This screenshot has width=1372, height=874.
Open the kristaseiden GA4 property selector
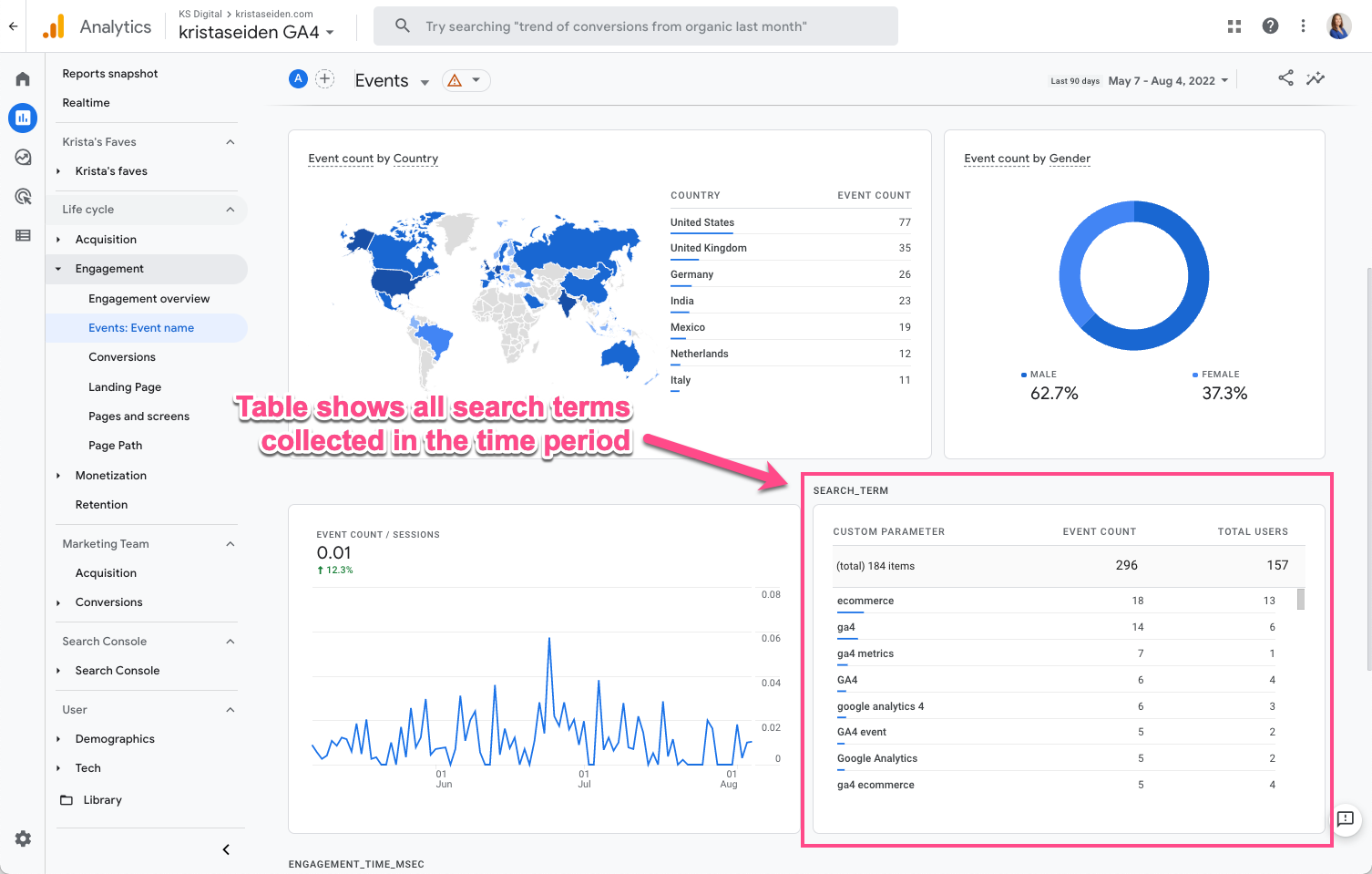pos(257,32)
